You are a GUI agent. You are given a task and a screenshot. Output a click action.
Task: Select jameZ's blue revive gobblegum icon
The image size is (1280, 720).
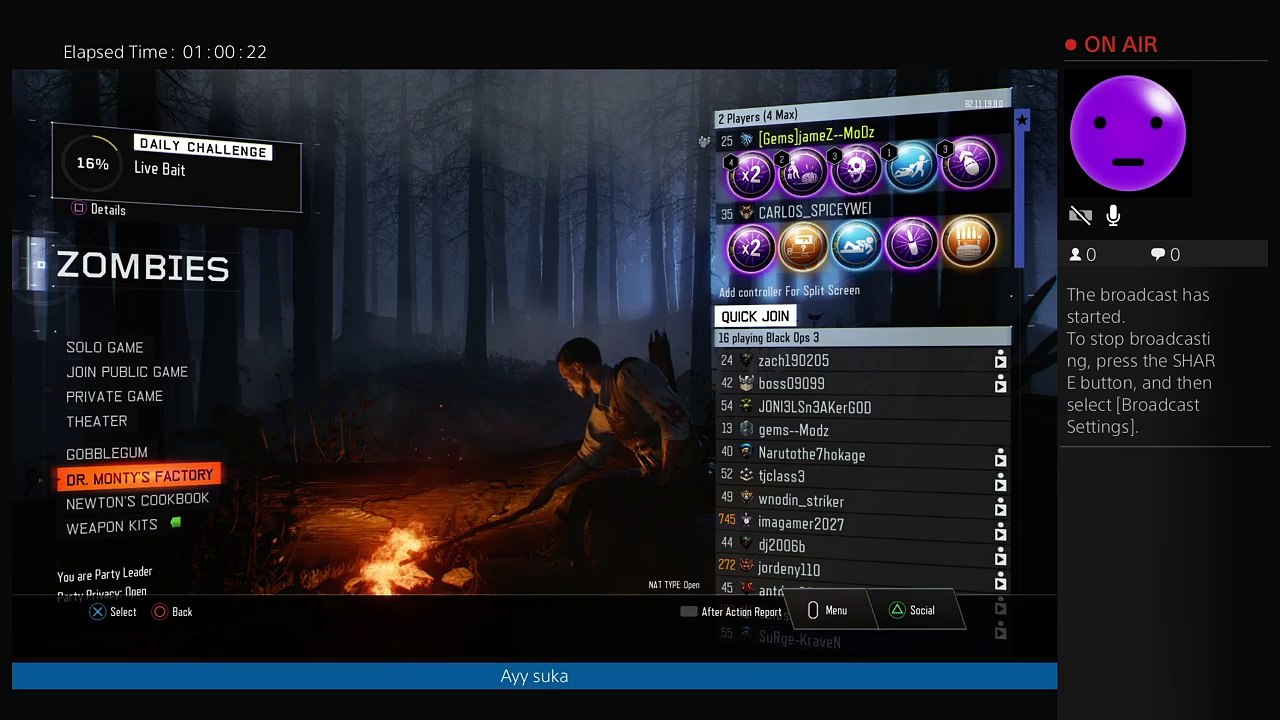(912, 166)
